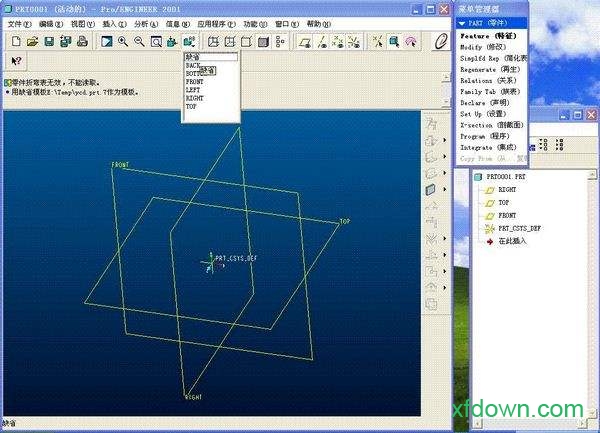Click the Save a copy icon
600x433 pixels.
[65, 41]
